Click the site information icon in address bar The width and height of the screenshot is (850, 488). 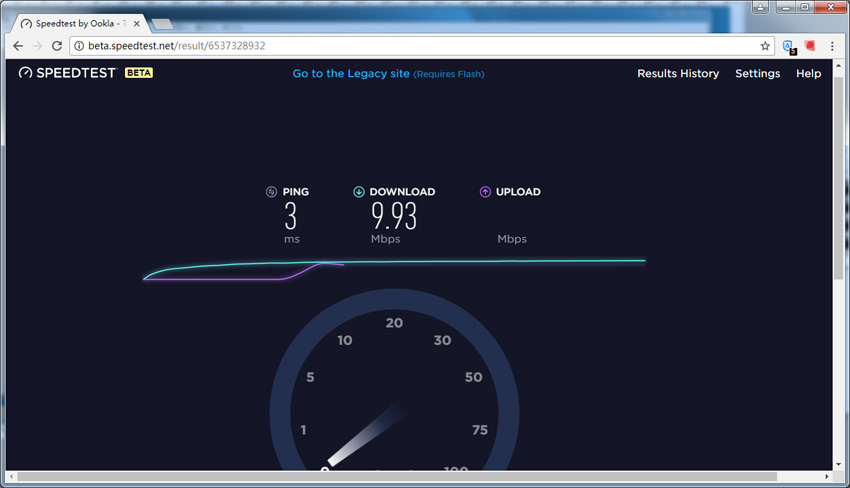point(78,46)
